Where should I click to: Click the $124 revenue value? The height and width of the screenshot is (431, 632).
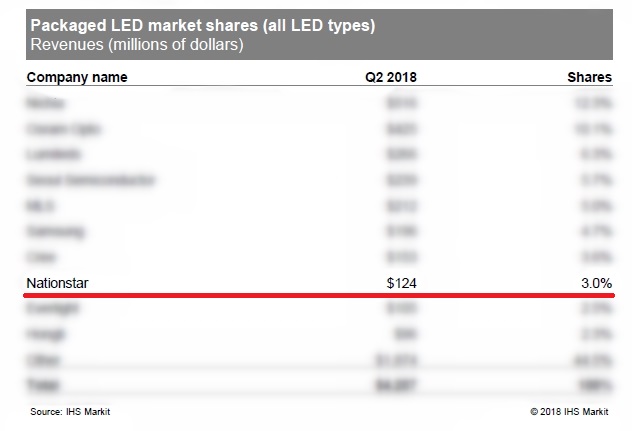point(401,284)
